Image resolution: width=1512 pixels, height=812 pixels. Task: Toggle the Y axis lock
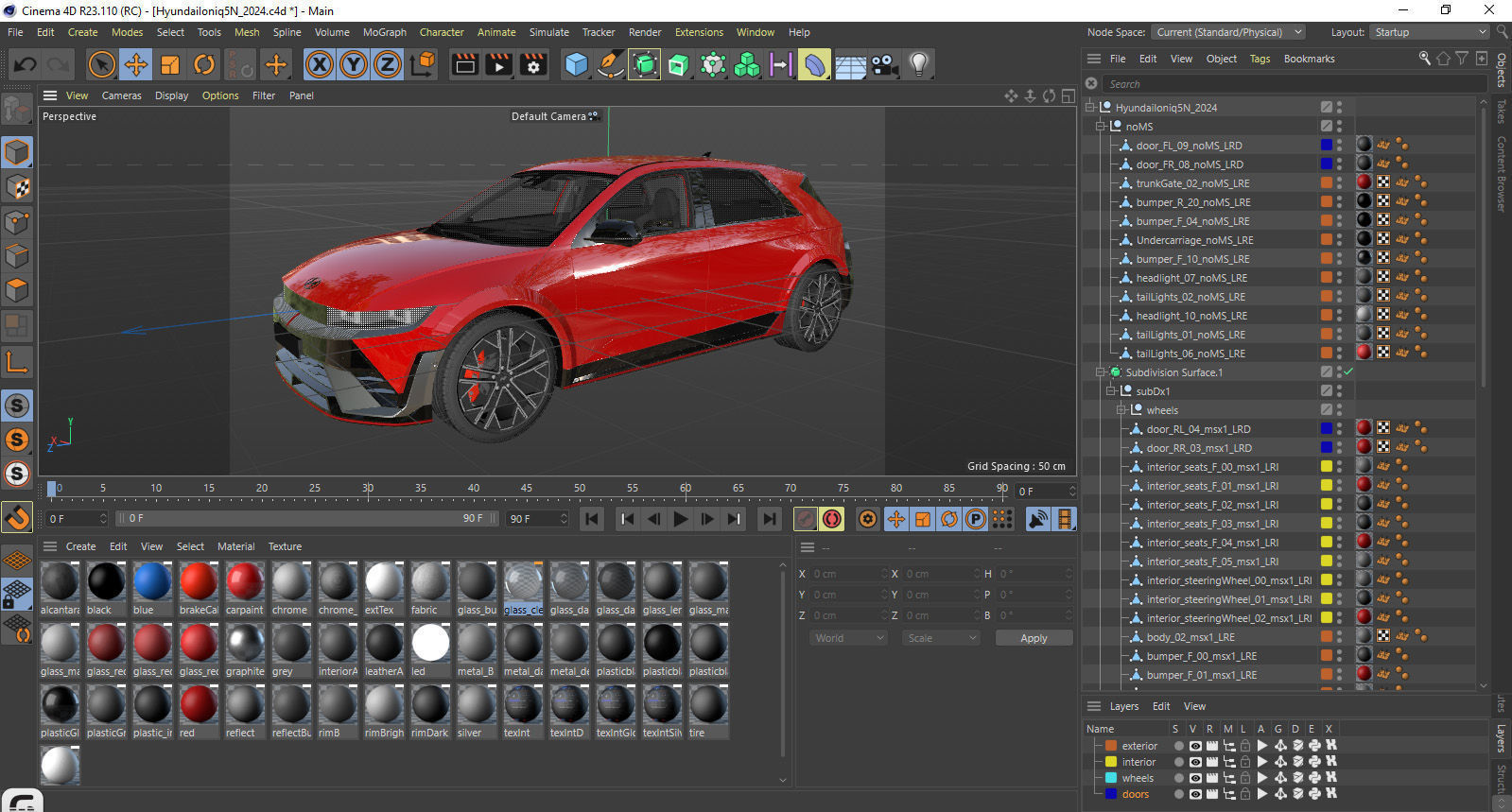(x=354, y=64)
